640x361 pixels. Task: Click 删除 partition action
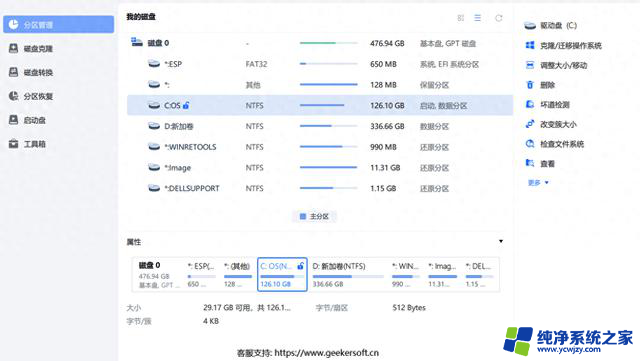click(x=547, y=85)
